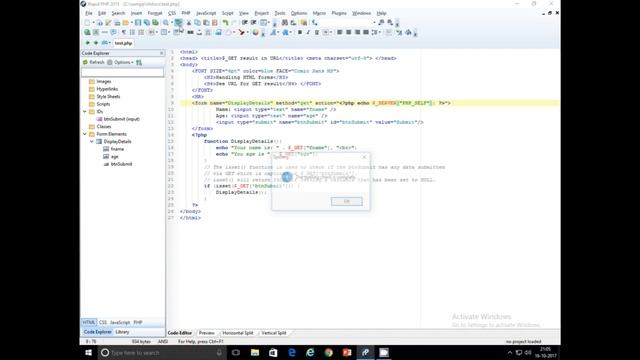The width and height of the screenshot is (640, 360).
Task: Click the forward navigation arrow beside test.php
Action: point(96,43)
